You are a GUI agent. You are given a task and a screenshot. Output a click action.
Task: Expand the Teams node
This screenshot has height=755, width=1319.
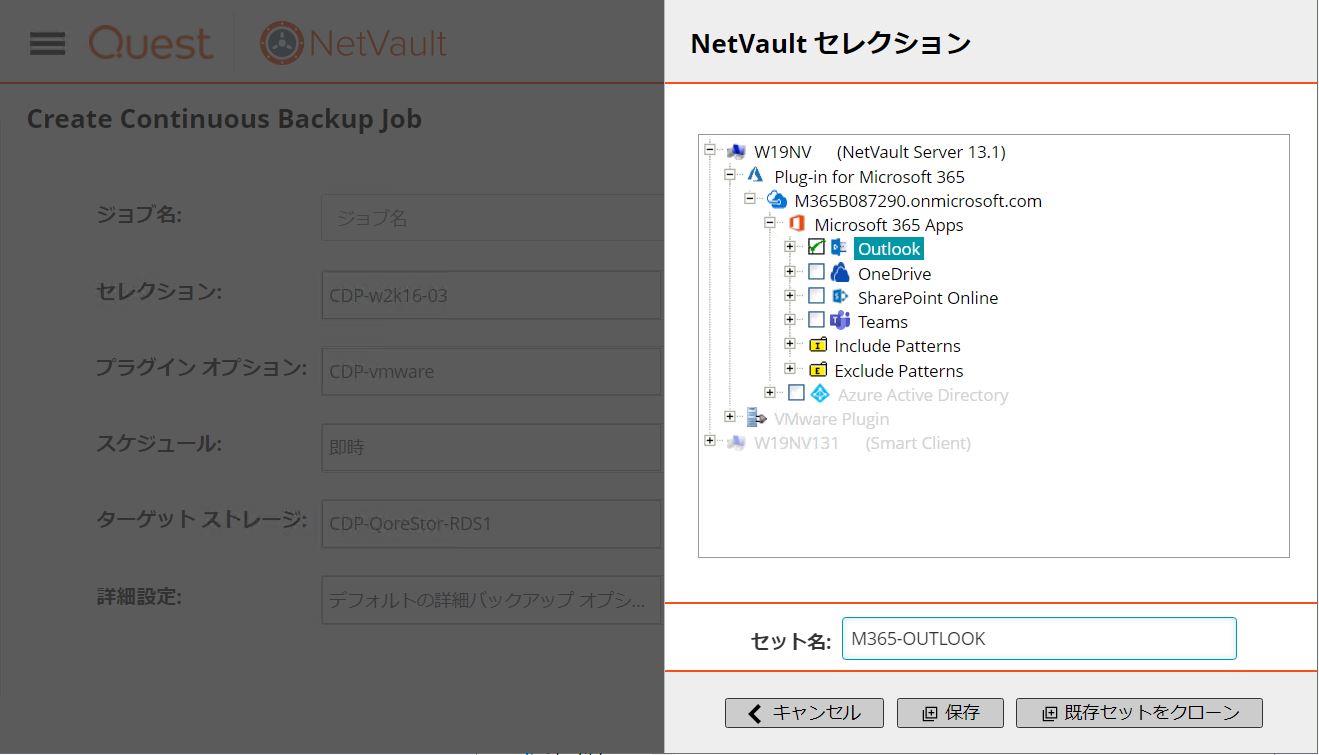[790, 319]
